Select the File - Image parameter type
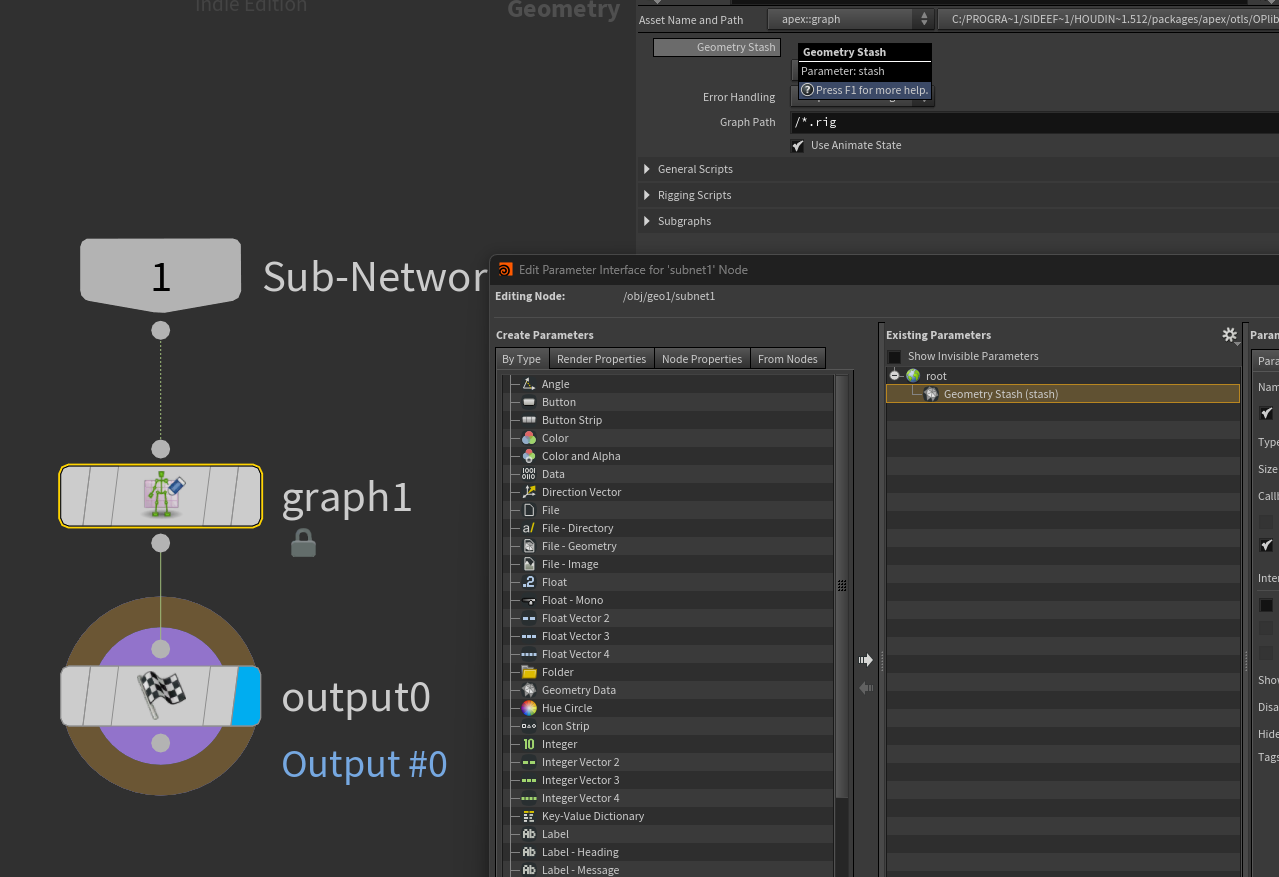The image size is (1279, 877). pyautogui.click(x=570, y=564)
